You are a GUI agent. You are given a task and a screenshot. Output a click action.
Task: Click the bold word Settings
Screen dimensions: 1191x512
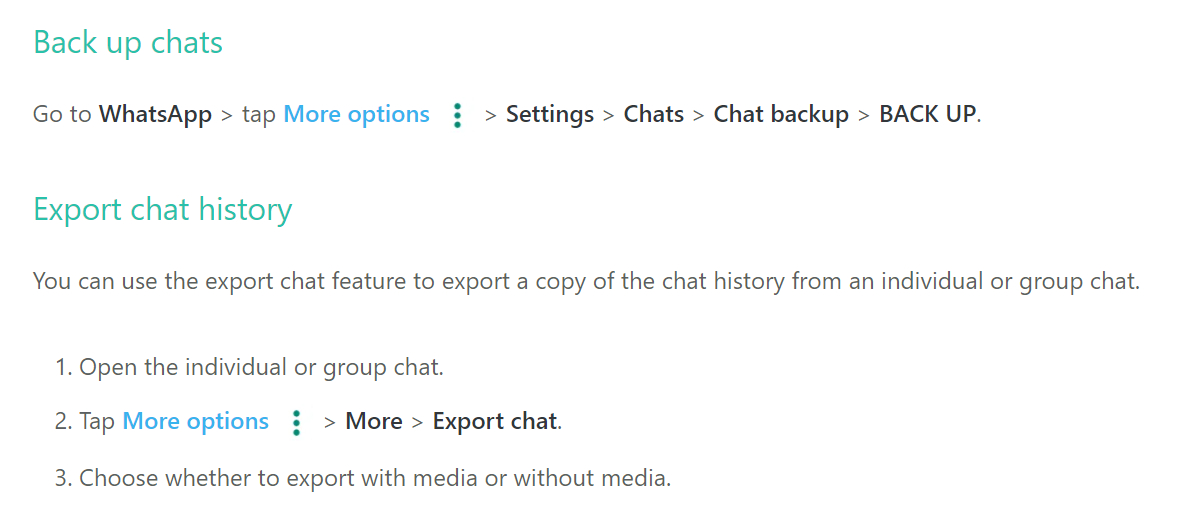pyautogui.click(x=550, y=115)
